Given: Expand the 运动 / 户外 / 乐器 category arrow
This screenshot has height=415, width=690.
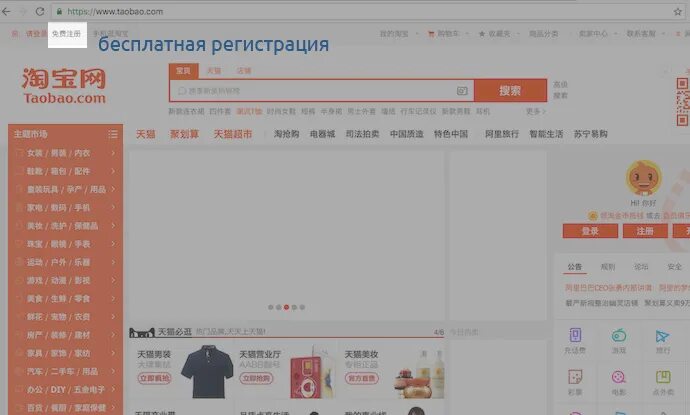Looking at the screenshot, I should tap(113, 262).
